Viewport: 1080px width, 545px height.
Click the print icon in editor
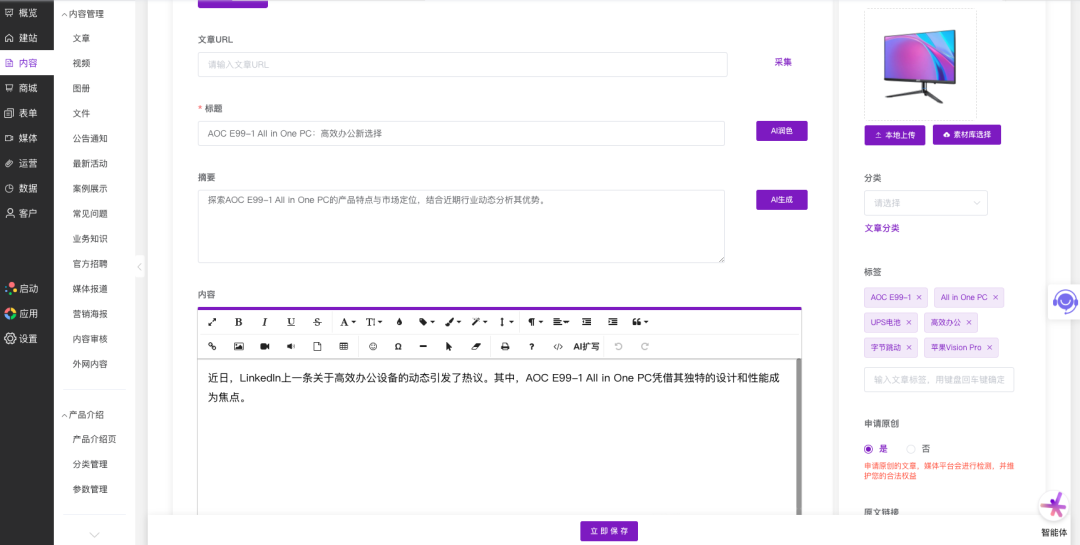[505, 346]
